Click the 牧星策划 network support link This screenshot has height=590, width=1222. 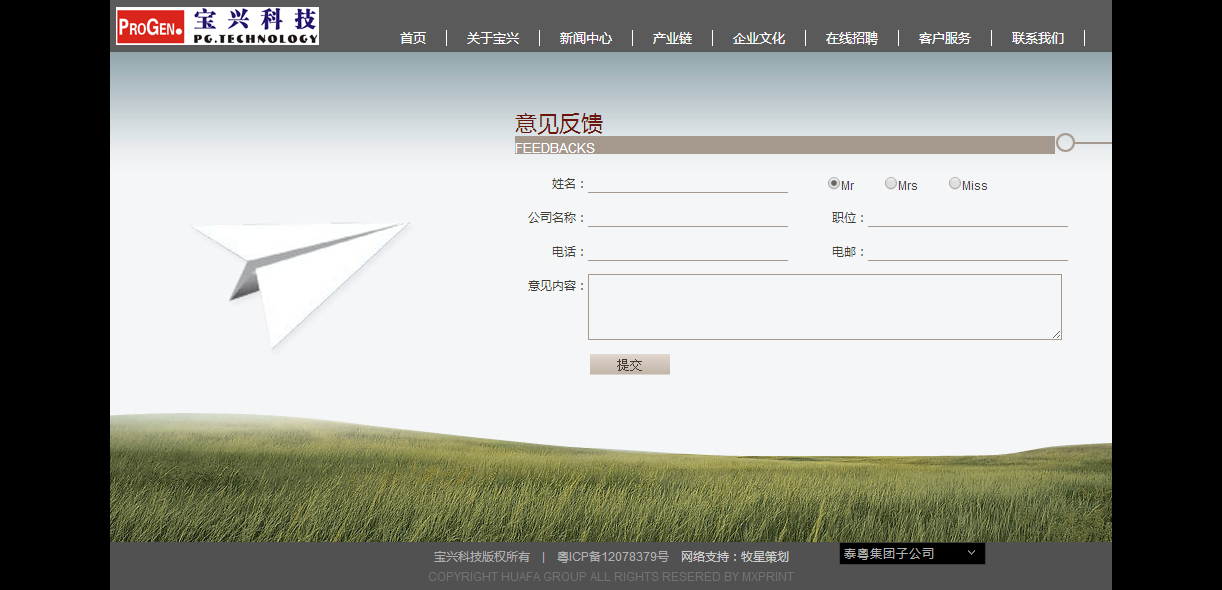[766, 556]
